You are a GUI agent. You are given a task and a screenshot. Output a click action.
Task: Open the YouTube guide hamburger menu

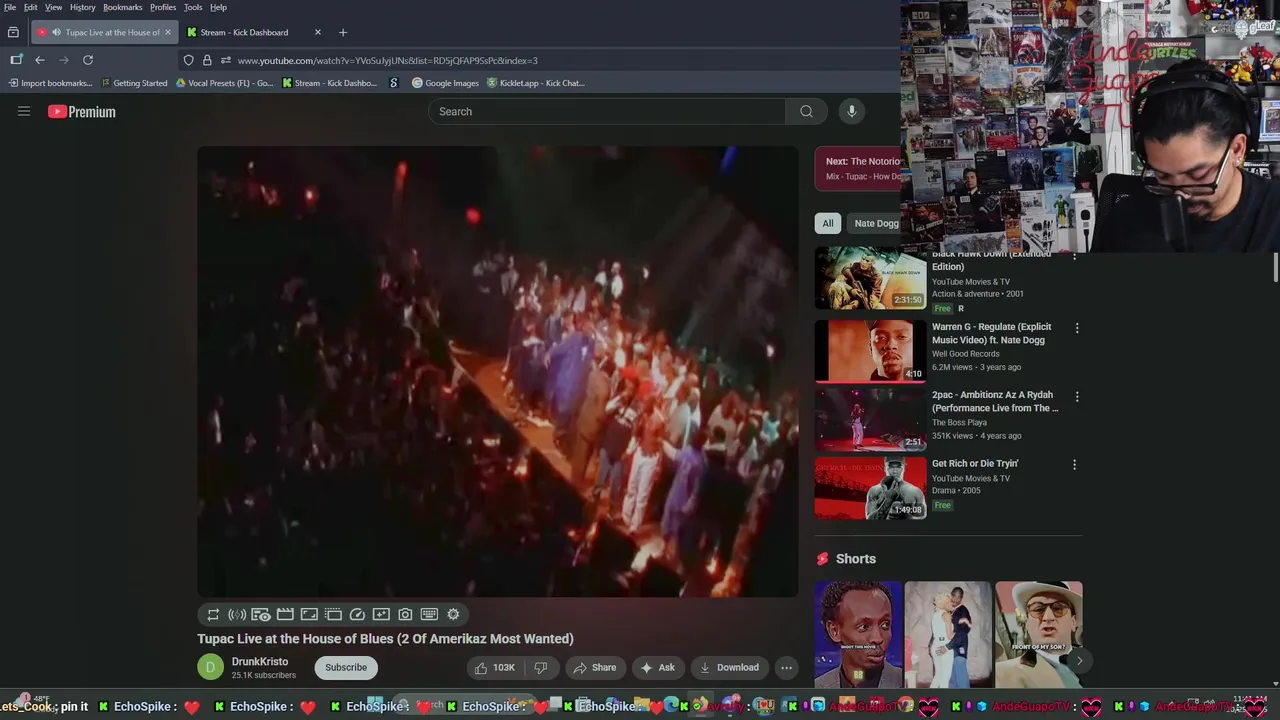[24, 111]
